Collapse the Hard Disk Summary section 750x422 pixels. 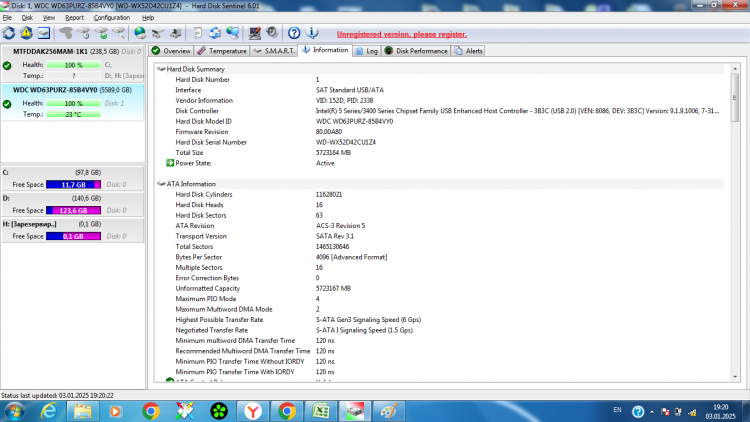[161, 69]
